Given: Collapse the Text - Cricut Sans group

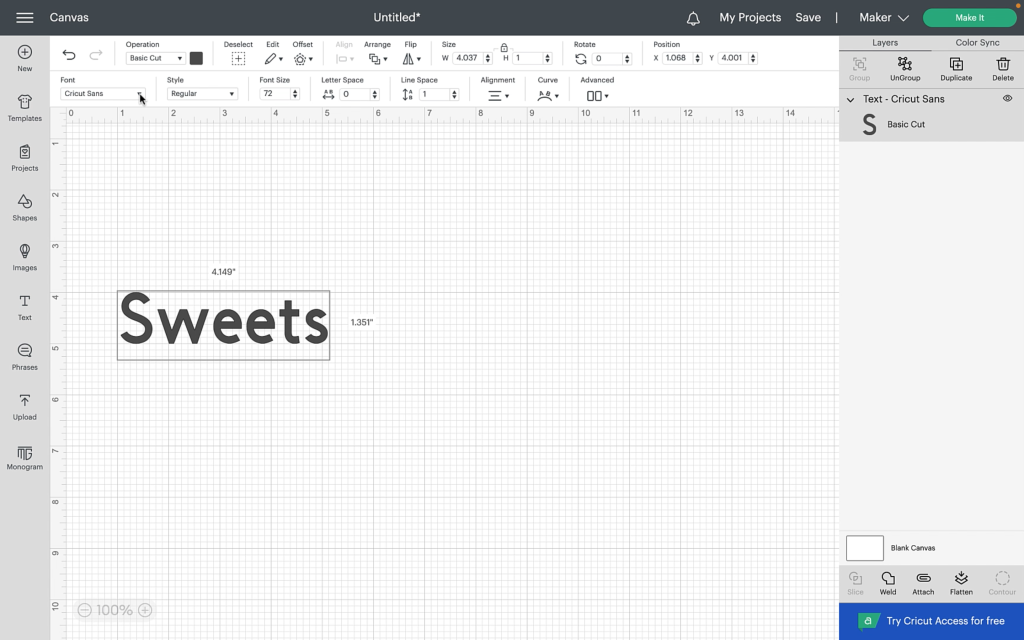Looking at the screenshot, I should 850,99.
